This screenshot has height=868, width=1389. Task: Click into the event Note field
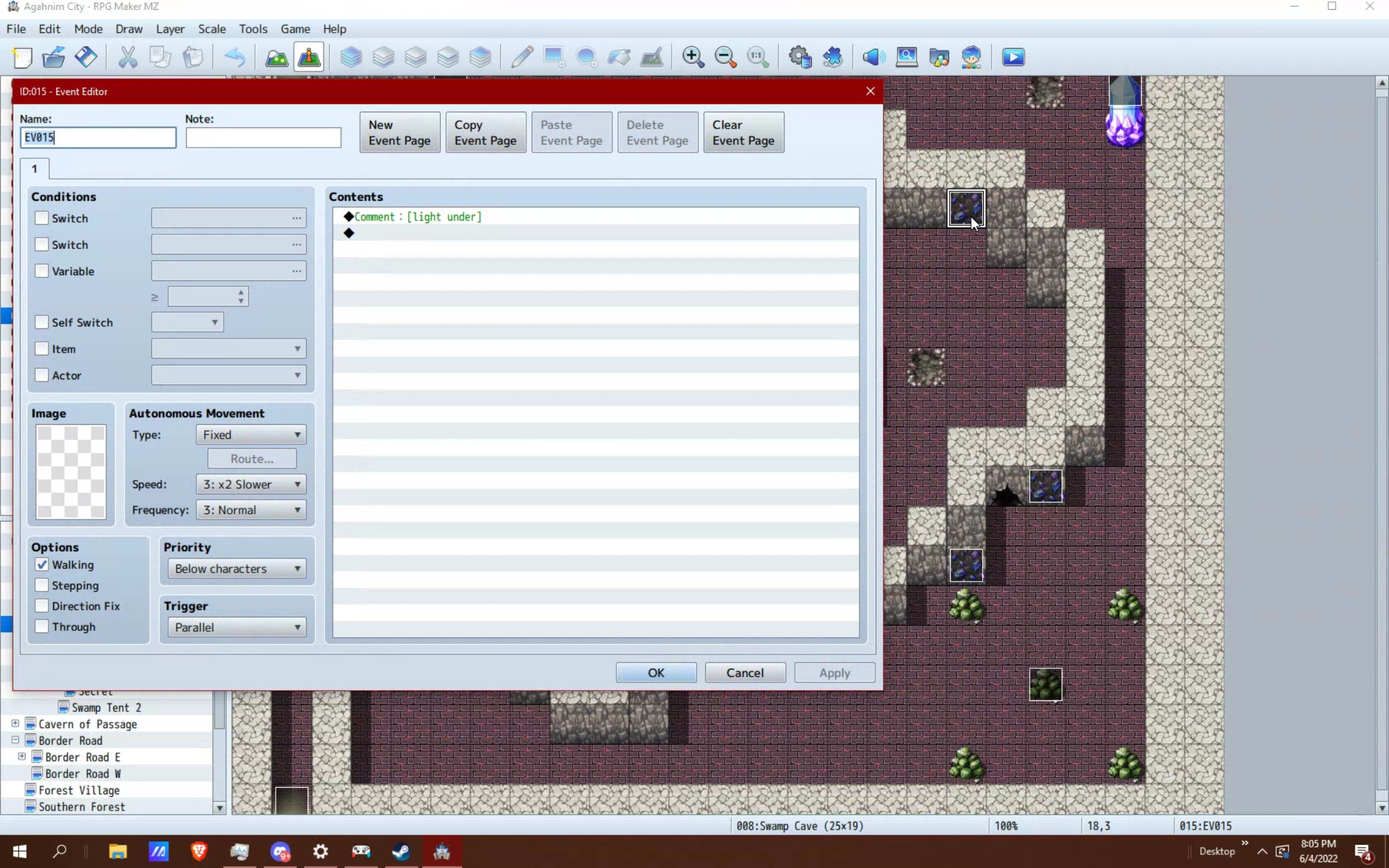[264, 137]
